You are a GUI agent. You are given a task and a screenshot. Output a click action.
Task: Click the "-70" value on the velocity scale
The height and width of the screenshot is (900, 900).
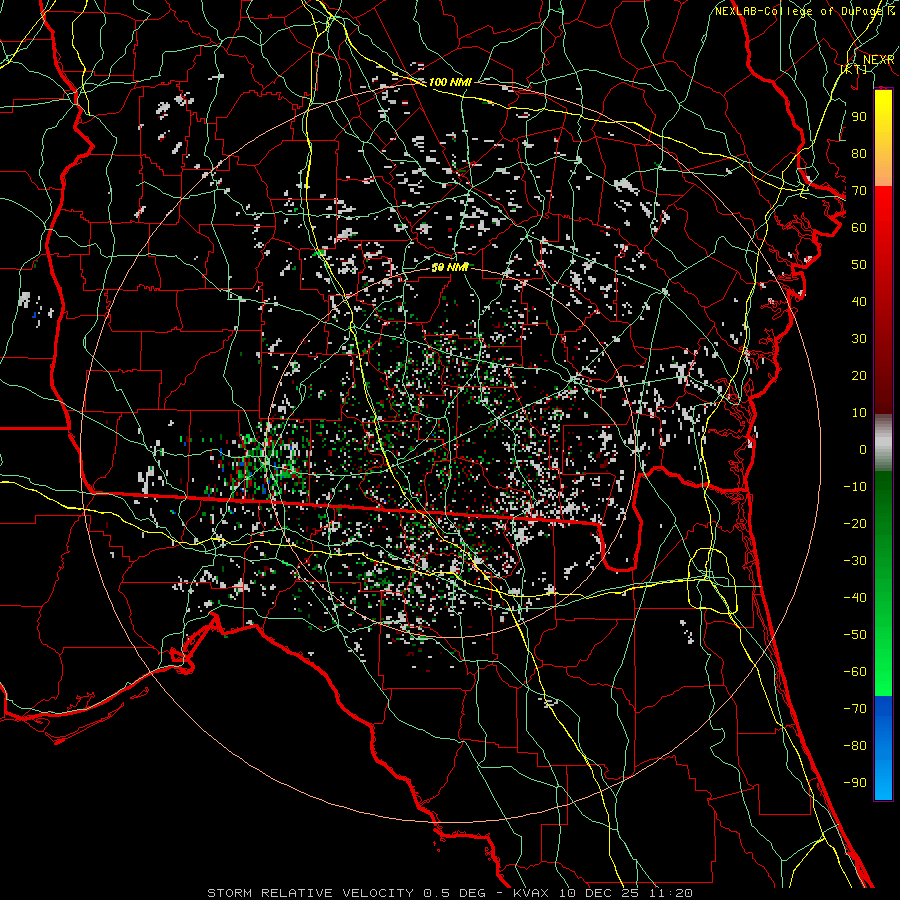(855, 709)
